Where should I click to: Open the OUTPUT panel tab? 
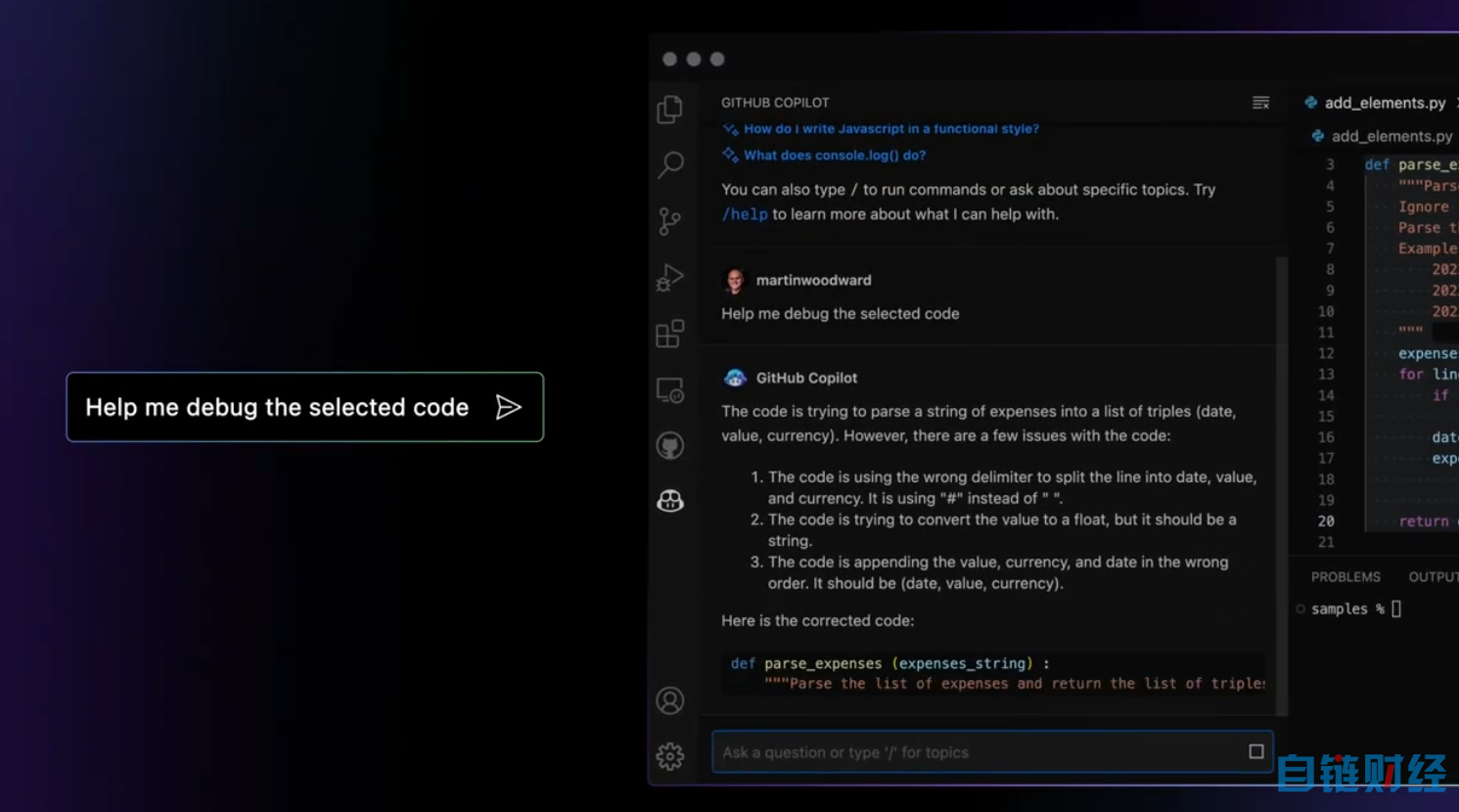pos(1434,577)
